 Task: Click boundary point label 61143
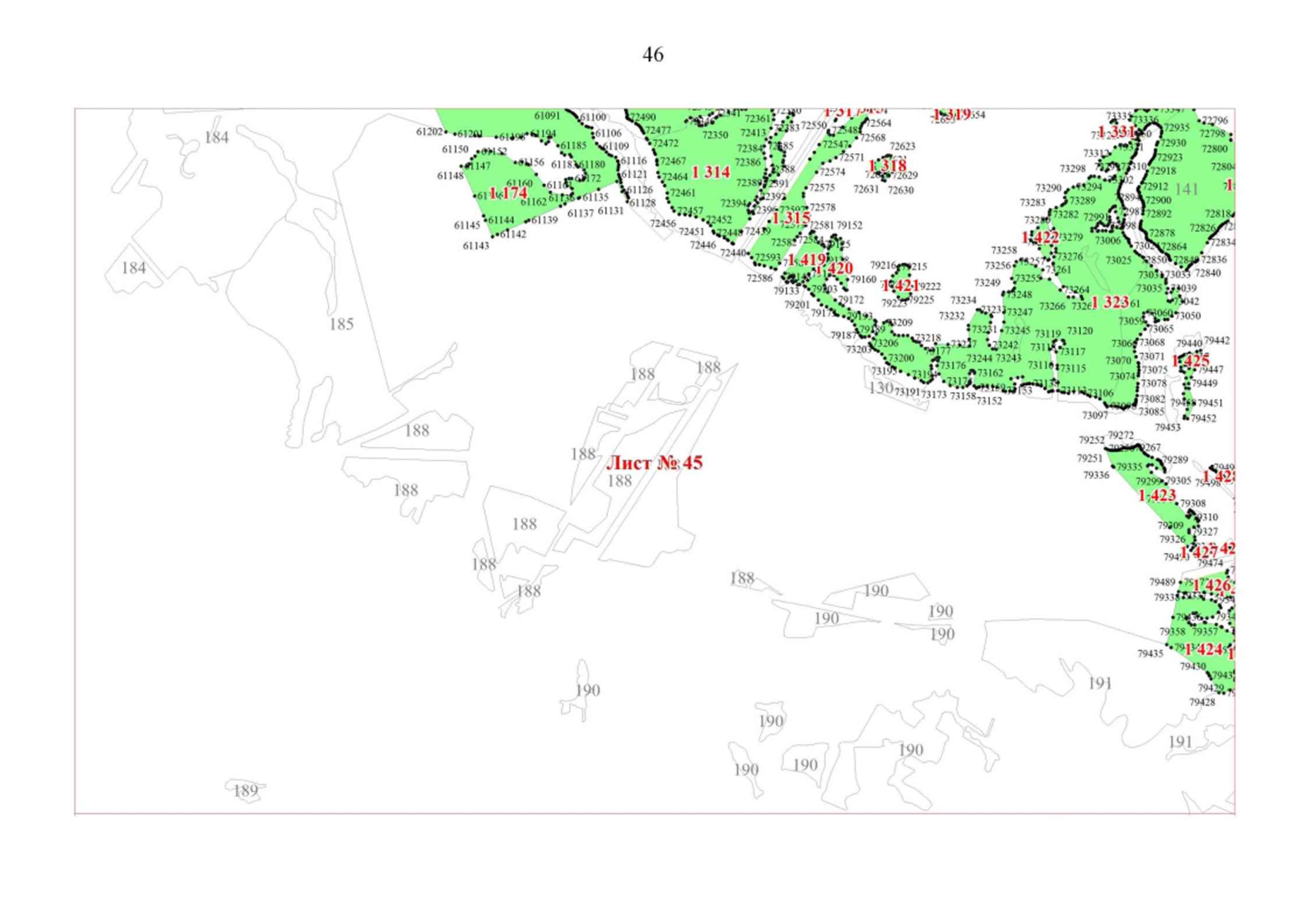point(476,246)
